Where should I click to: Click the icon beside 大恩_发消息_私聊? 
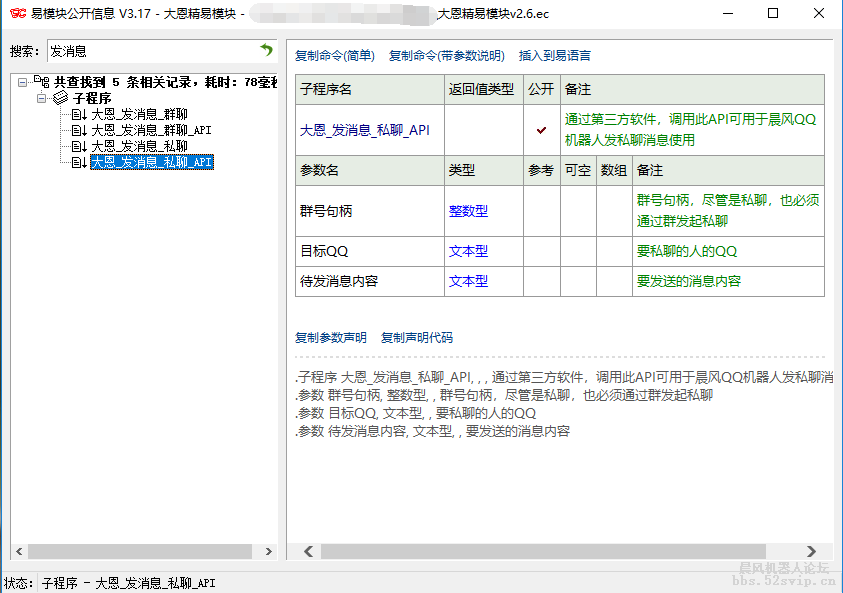79,146
